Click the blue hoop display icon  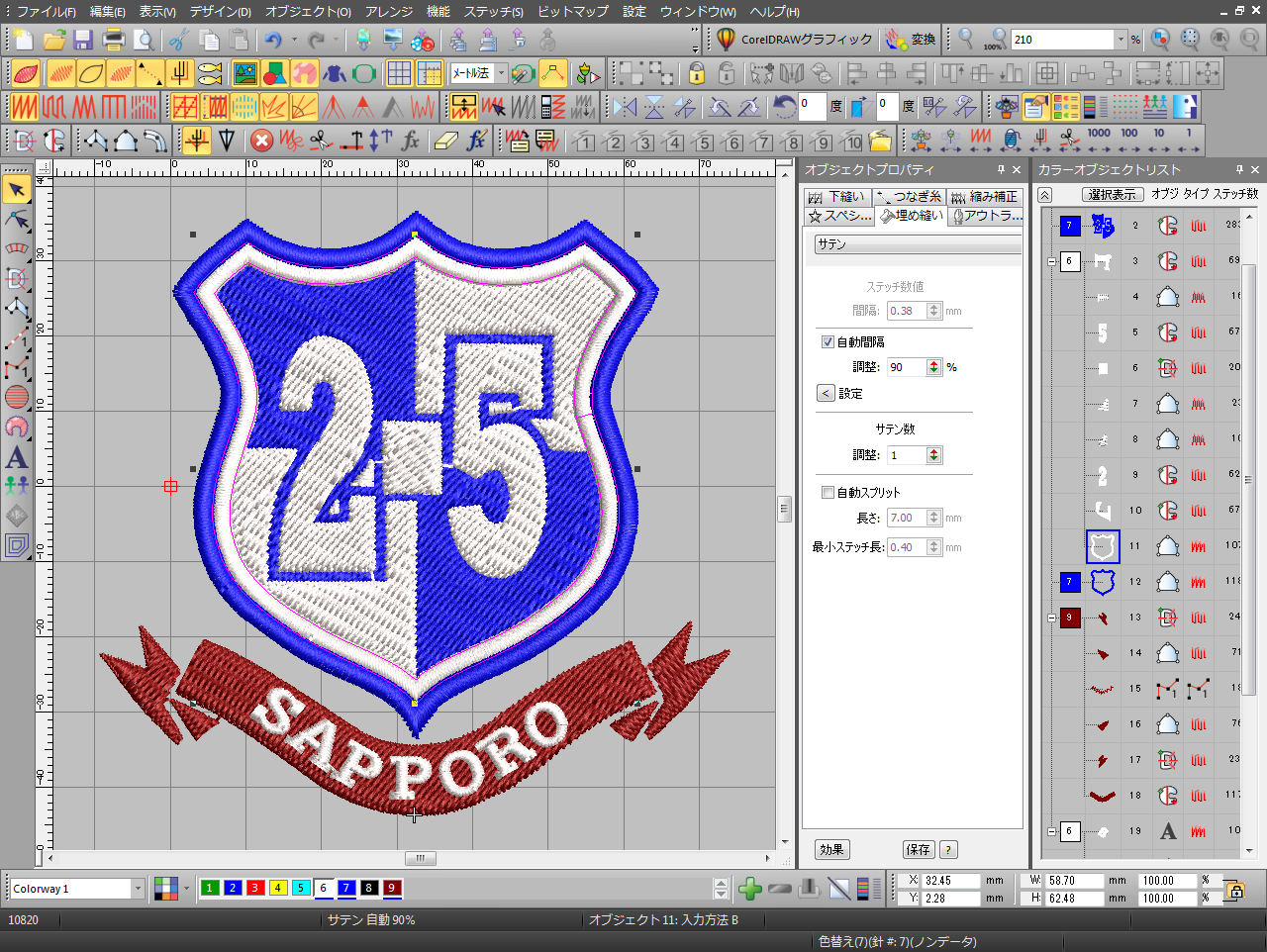(364, 73)
